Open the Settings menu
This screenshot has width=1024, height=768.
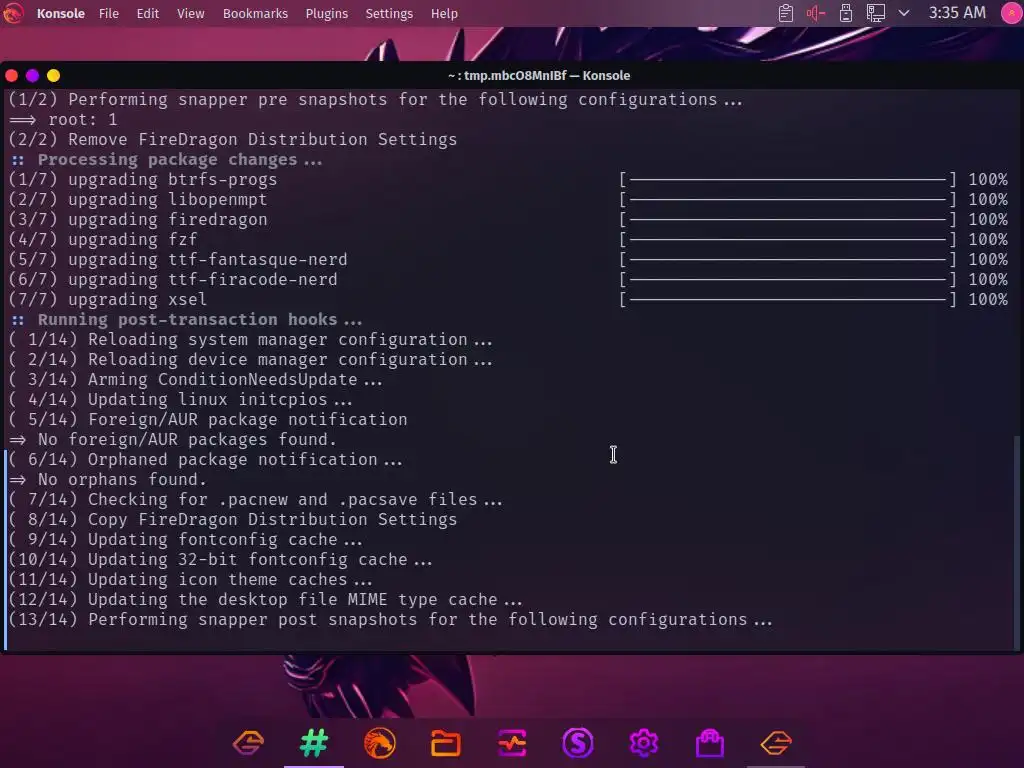[389, 14]
